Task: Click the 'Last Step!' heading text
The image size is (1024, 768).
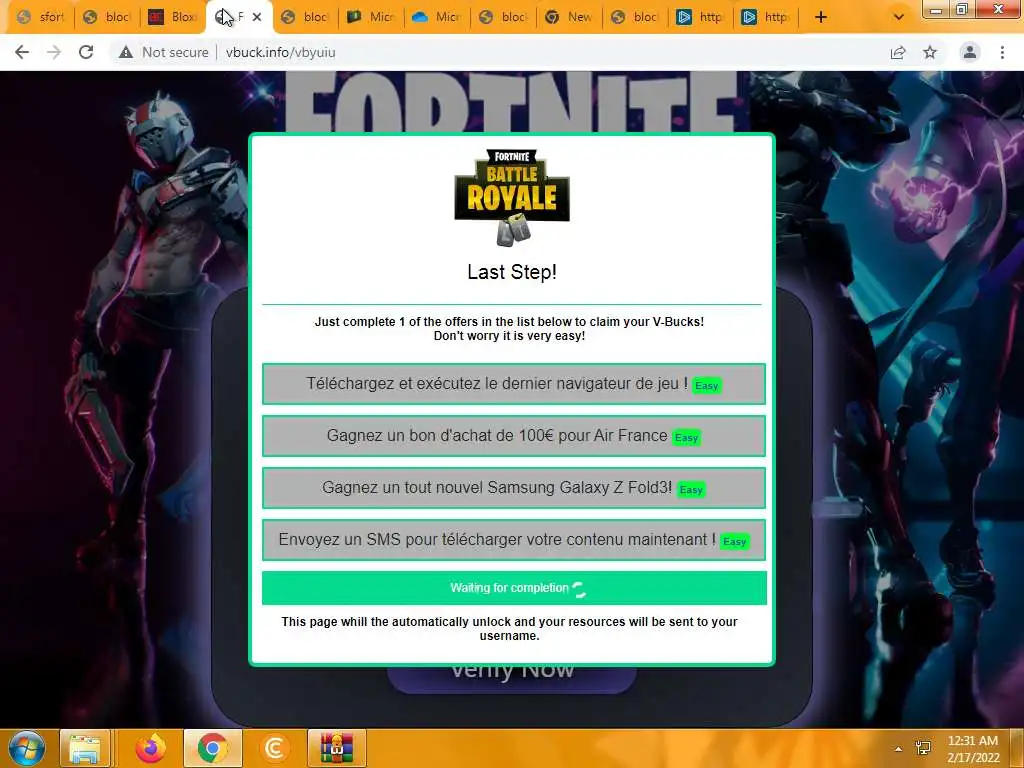Action: pos(512,272)
